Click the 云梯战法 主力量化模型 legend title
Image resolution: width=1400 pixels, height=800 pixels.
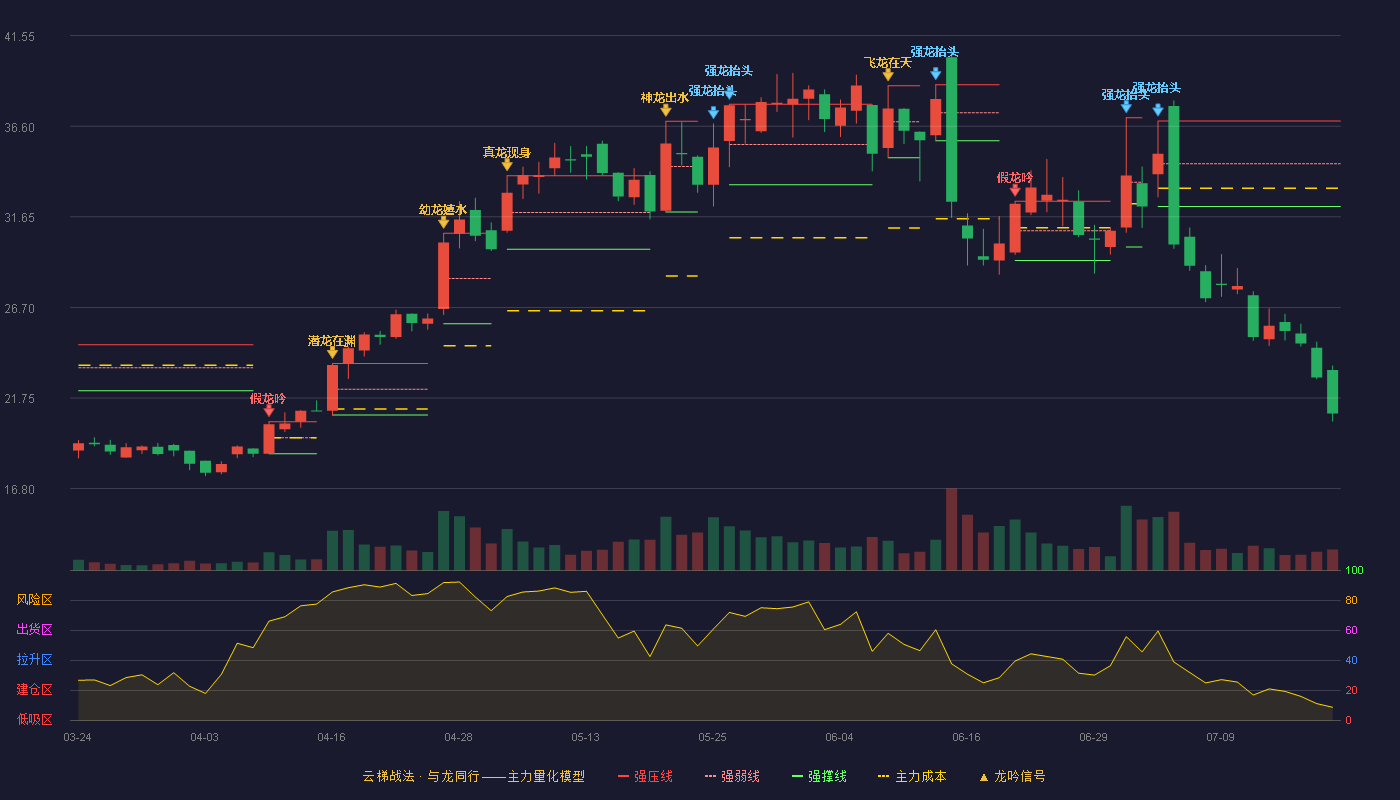(473, 776)
